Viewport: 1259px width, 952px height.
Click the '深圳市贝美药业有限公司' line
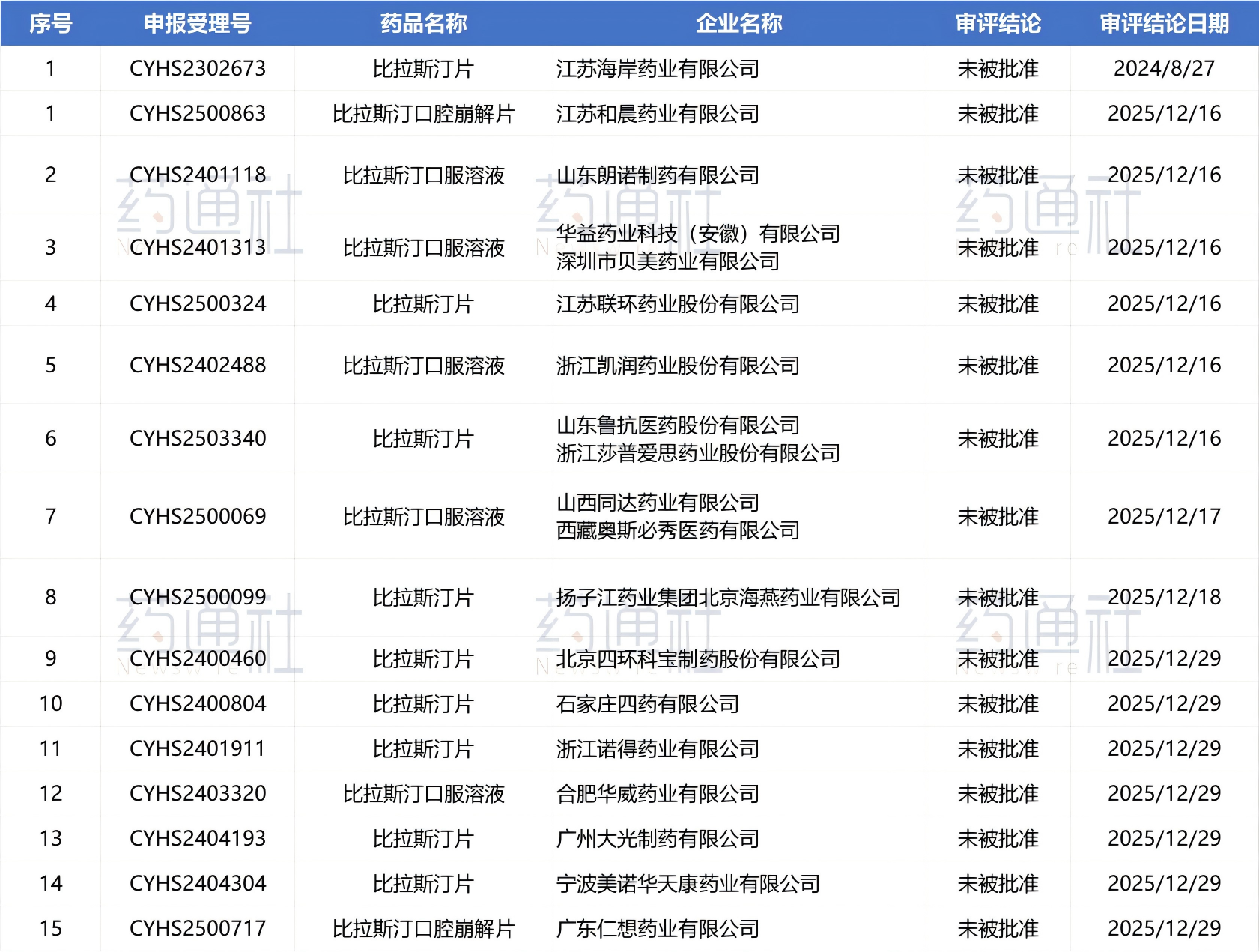tap(667, 261)
